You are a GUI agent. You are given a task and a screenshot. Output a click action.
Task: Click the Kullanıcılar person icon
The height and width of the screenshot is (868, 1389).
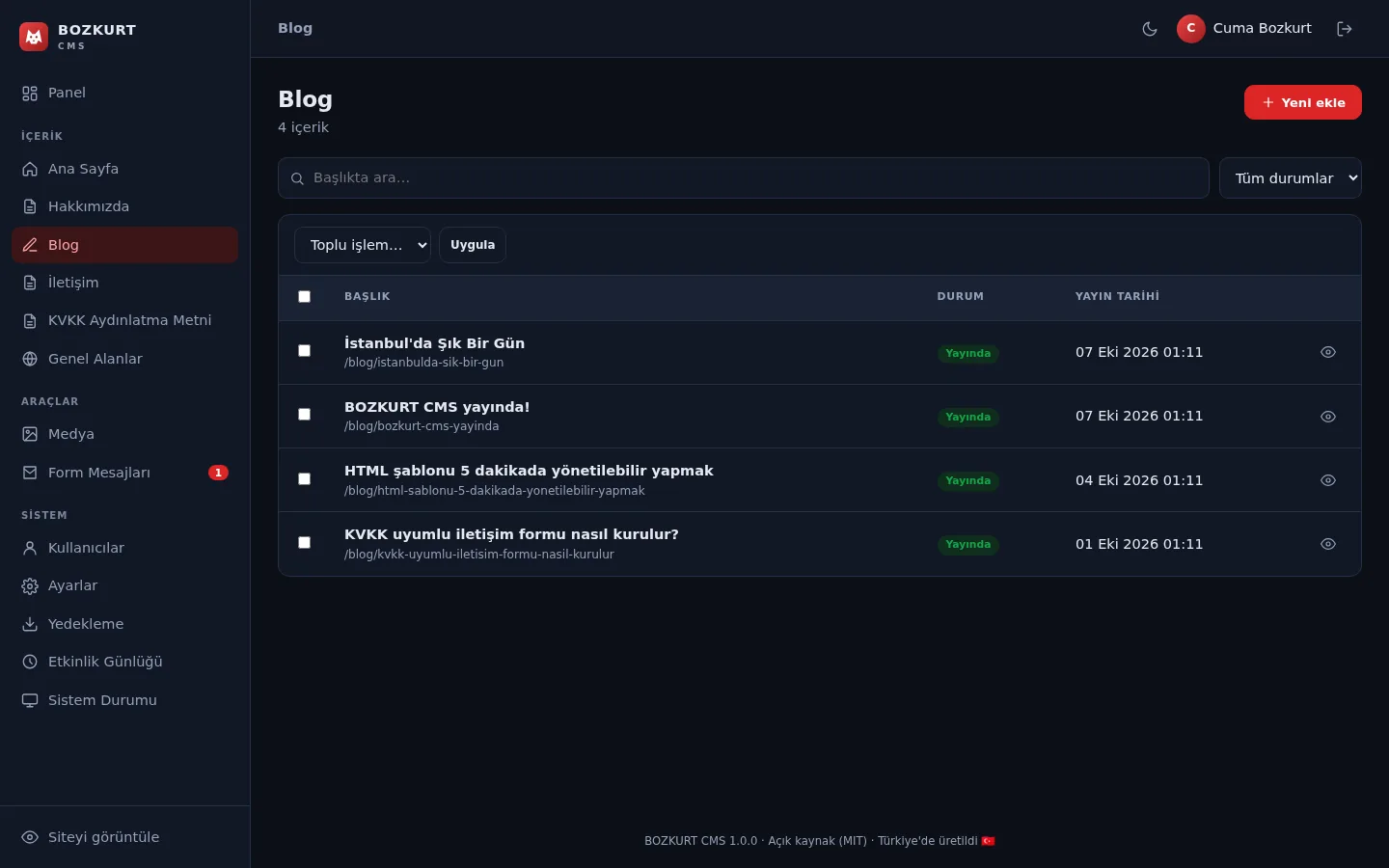click(x=30, y=548)
